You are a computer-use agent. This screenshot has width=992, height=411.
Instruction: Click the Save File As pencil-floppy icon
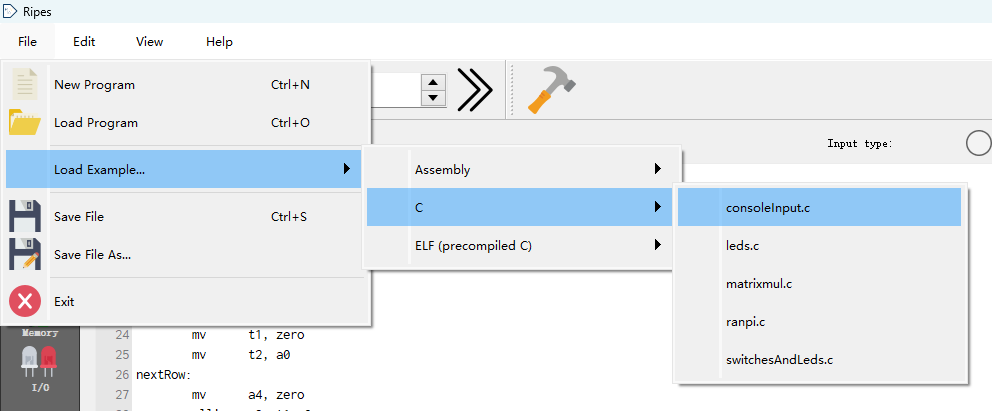coord(25,254)
